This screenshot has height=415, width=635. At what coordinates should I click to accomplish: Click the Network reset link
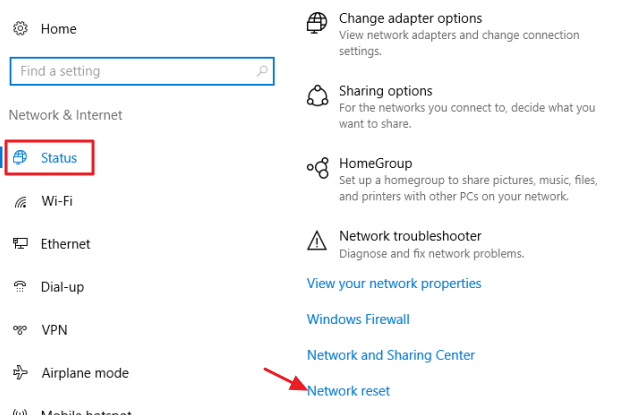pyautogui.click(x=349, y=391)
